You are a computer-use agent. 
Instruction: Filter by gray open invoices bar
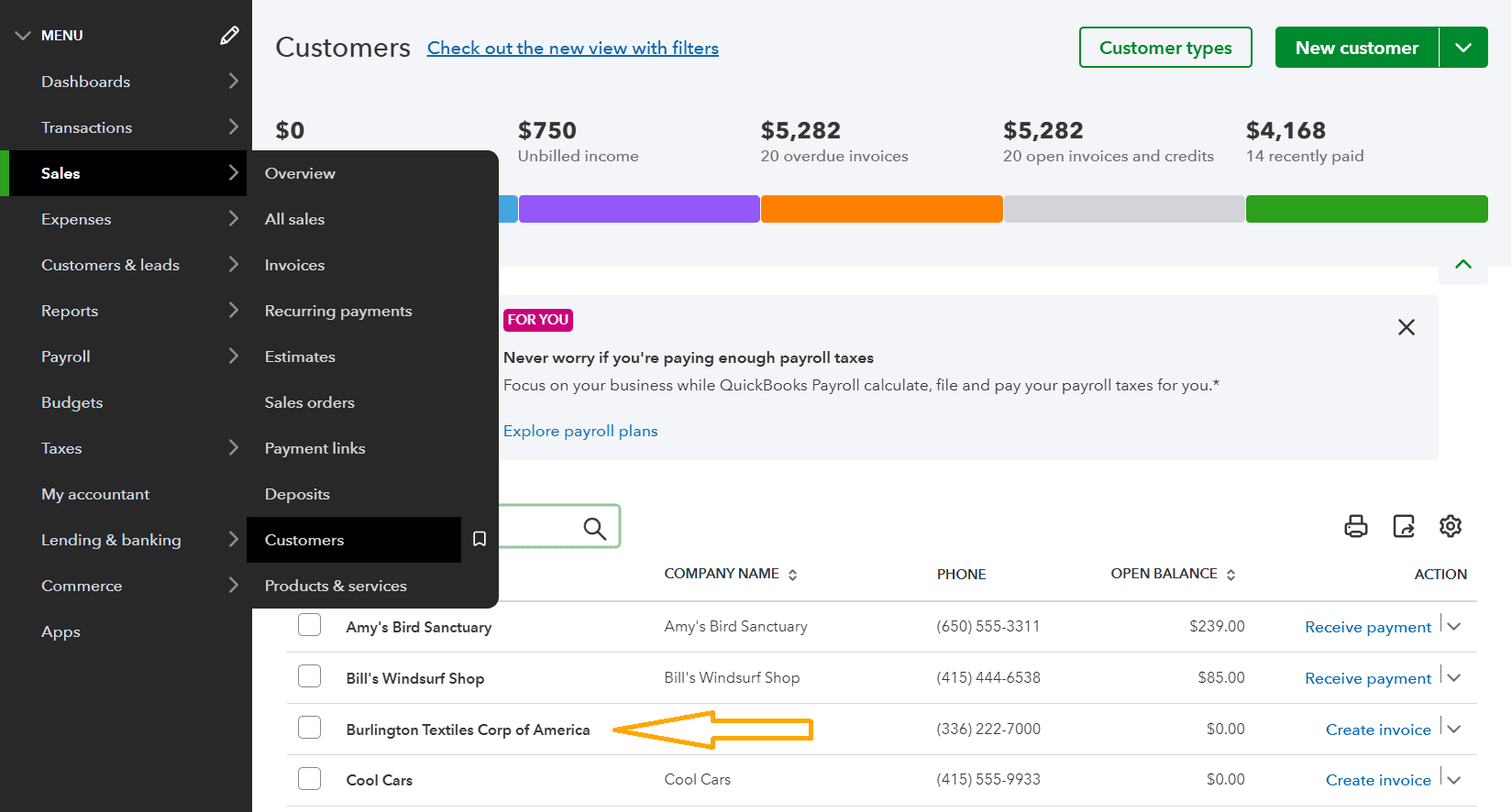1124,209
